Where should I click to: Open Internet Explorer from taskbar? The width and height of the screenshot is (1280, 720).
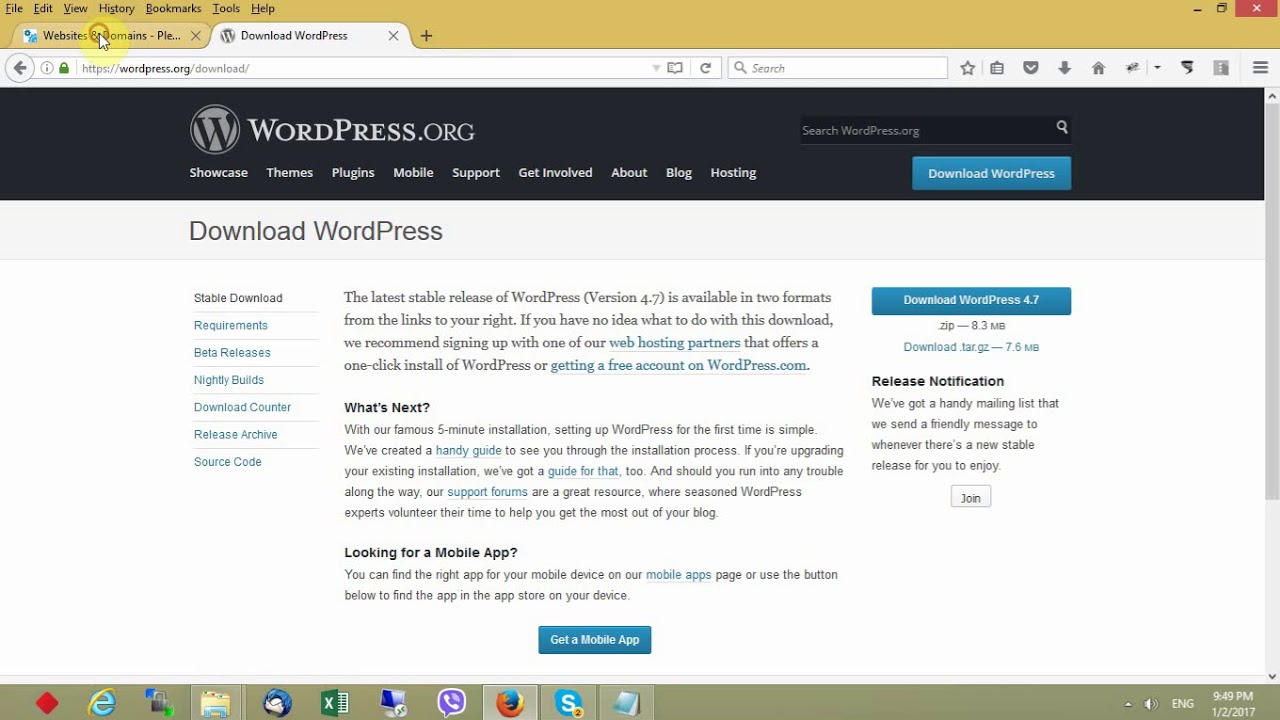pos(102,703)
